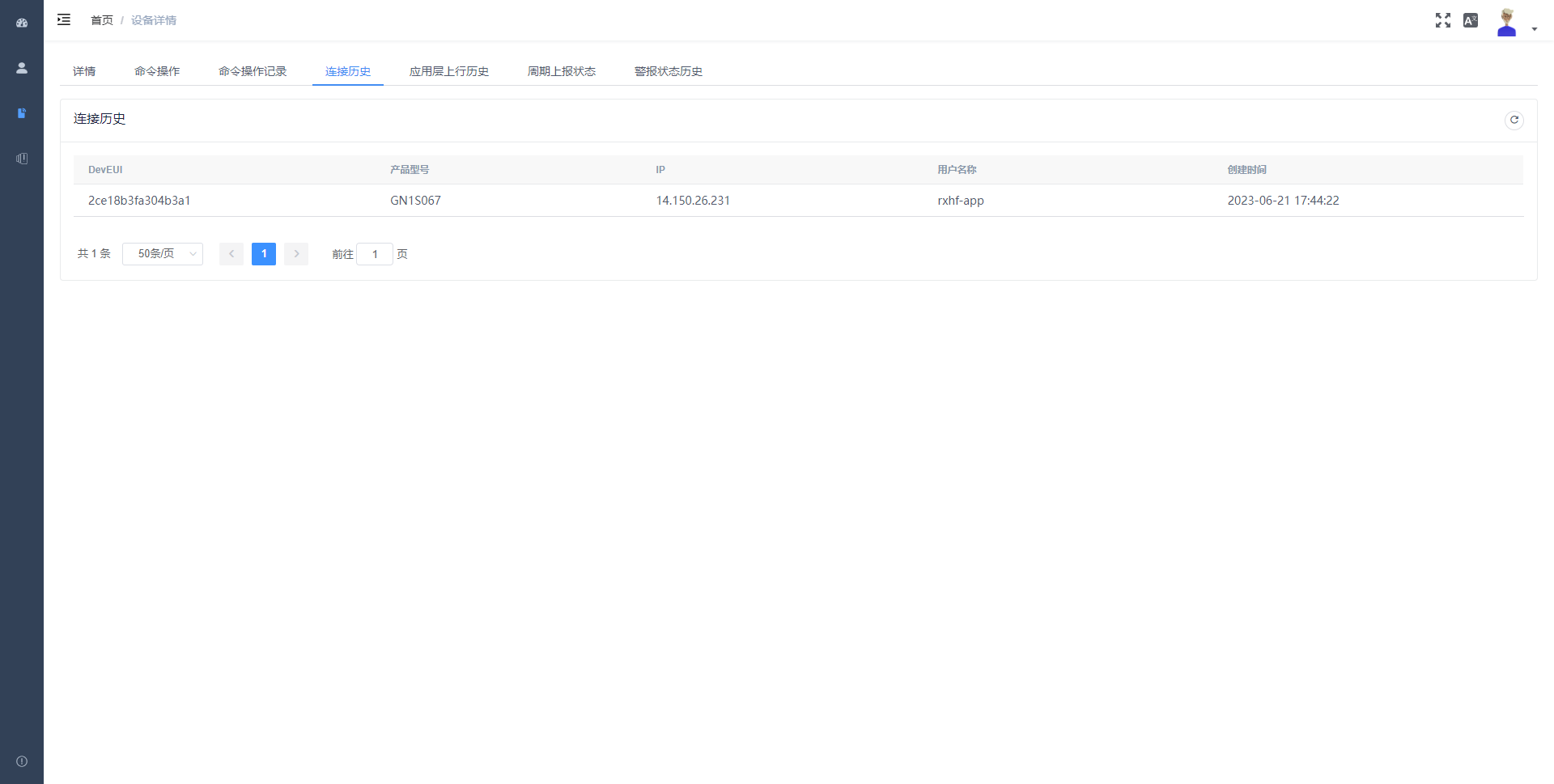Open the dashboard icon in sidebar

click(x=22, y=23)
